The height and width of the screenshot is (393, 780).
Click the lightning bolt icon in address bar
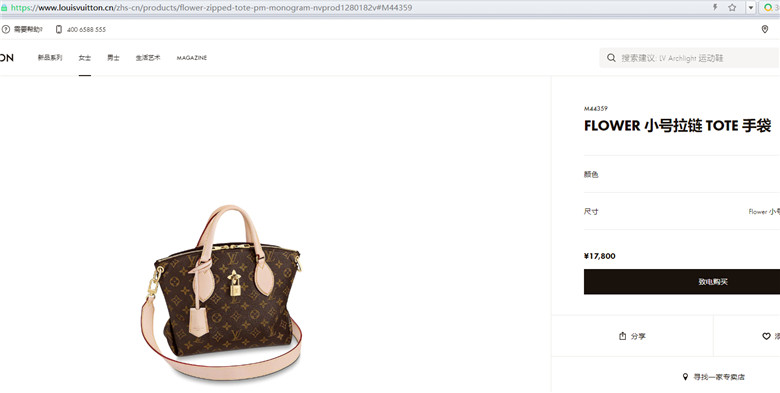click(x=715, y=7)
